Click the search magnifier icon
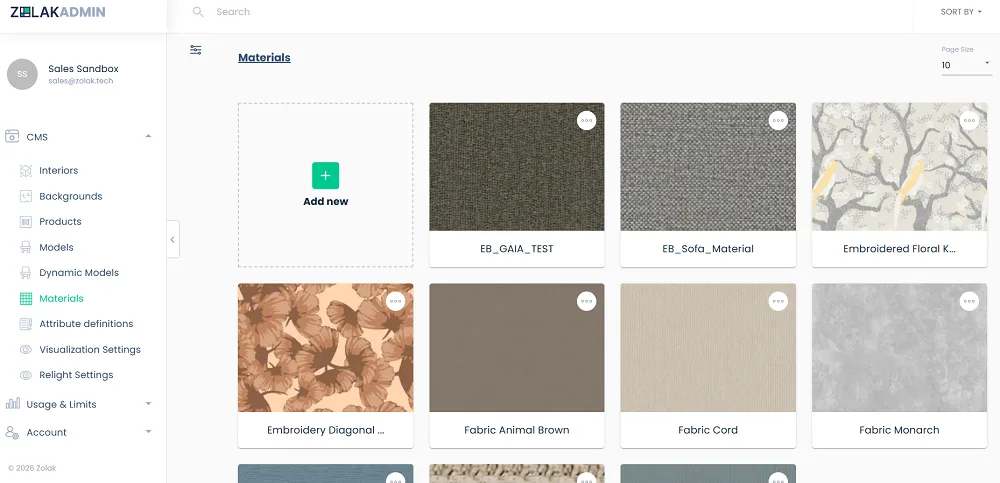Screen dimensions: 1000x483 pyautogui.click(x=198, y=12)
